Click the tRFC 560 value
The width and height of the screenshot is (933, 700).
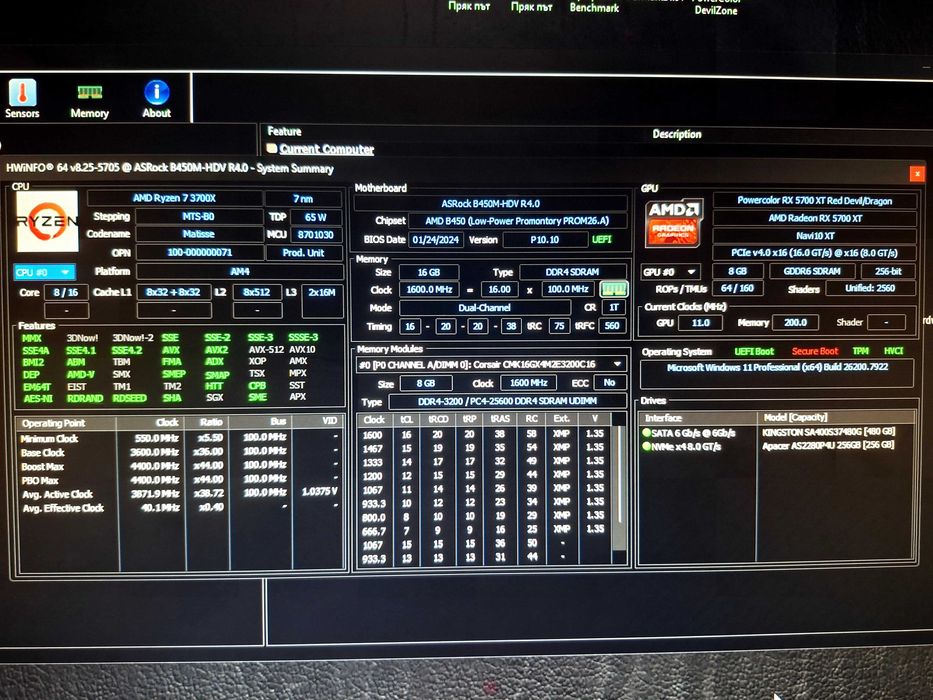pos(612,326)
